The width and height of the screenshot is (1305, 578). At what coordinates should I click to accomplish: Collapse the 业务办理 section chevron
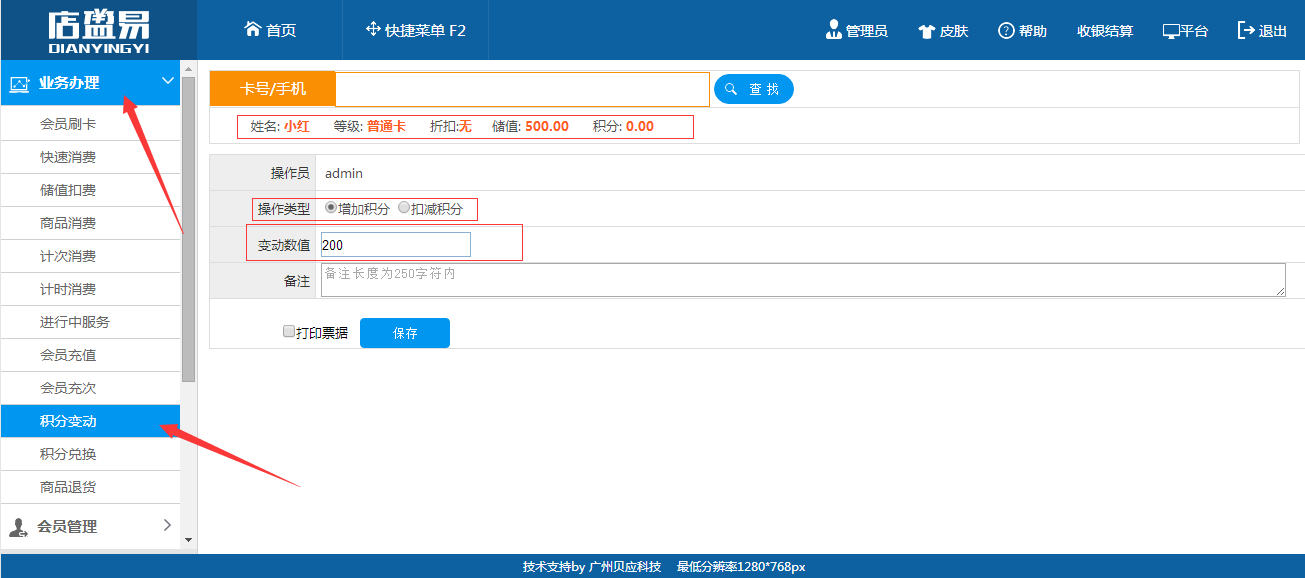[x=168, y=82]
